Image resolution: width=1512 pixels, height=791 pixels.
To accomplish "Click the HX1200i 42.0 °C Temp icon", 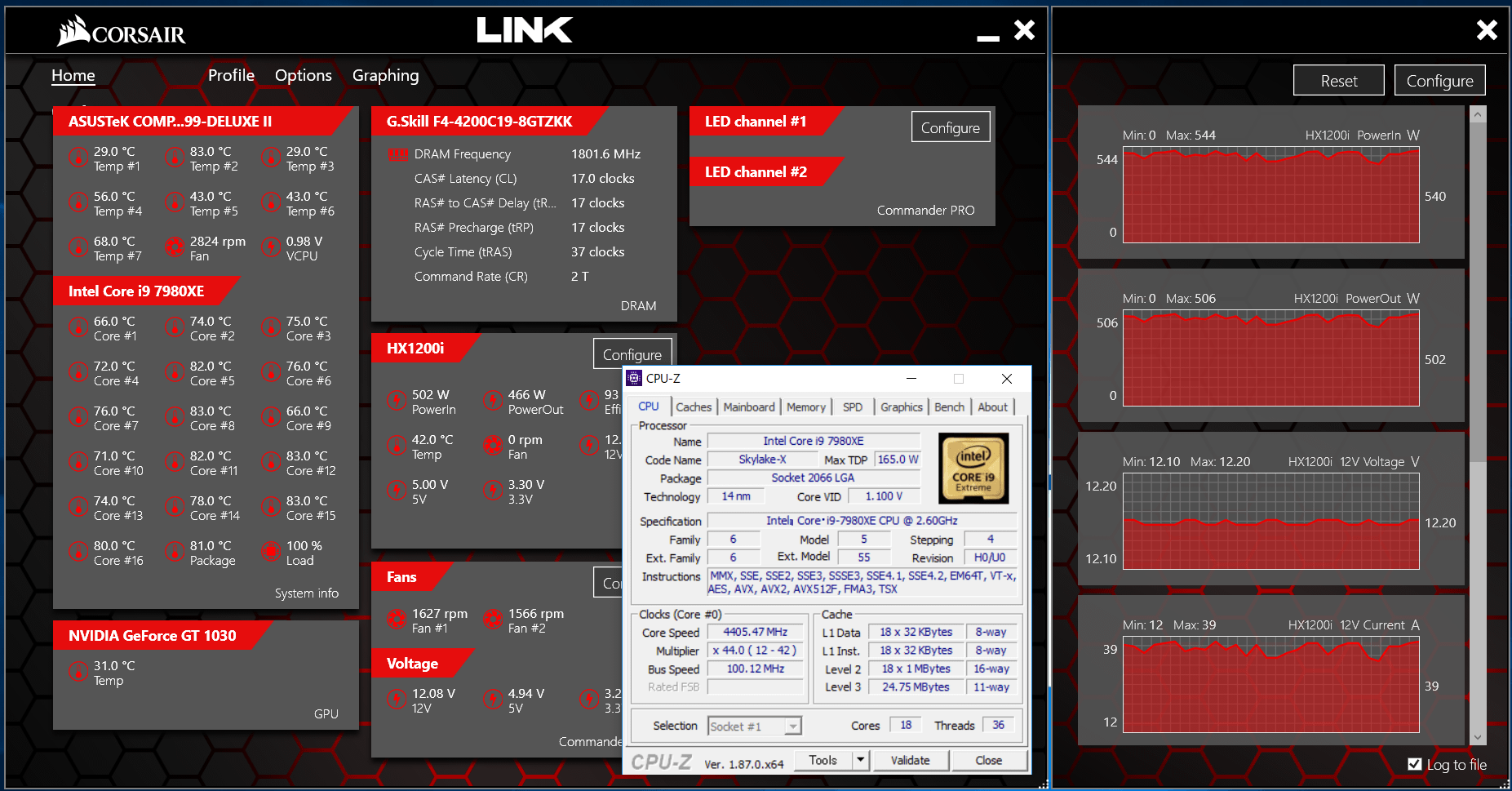I will pyautogui.click(x=396, y=445).
